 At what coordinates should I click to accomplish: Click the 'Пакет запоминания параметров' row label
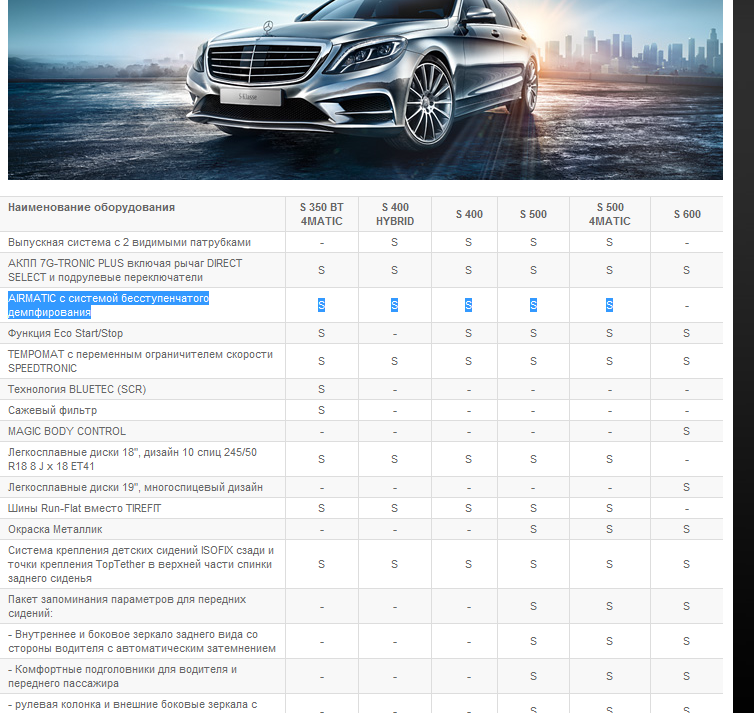[127, 606]
